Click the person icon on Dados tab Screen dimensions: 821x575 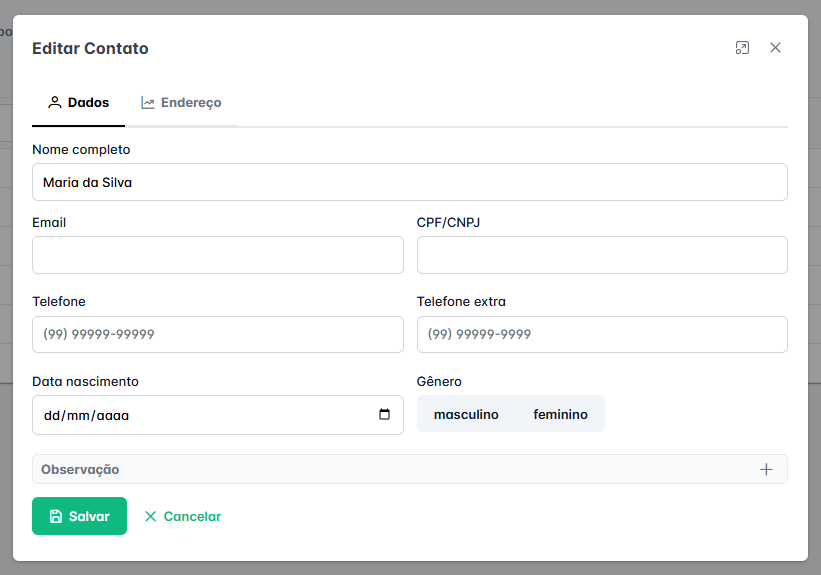(x=55, y=103)
